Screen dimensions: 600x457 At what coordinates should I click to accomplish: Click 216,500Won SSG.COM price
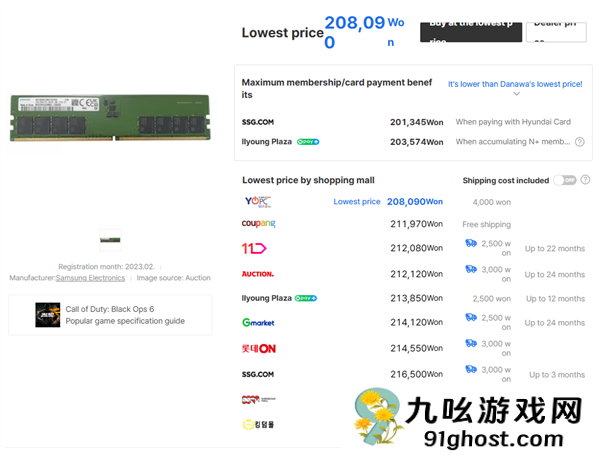click(416, 374)
